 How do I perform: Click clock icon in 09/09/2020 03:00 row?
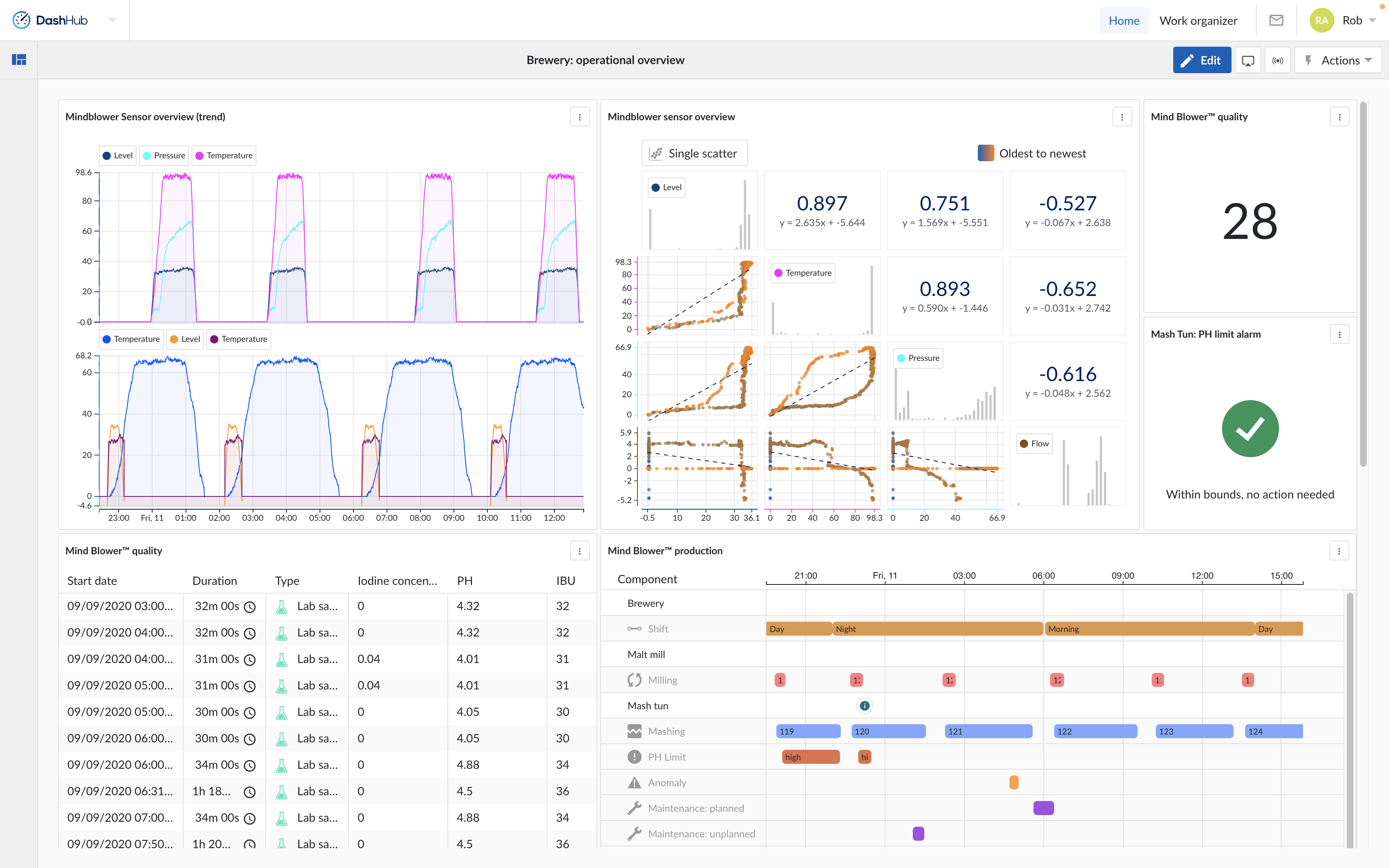click(250, 607)
